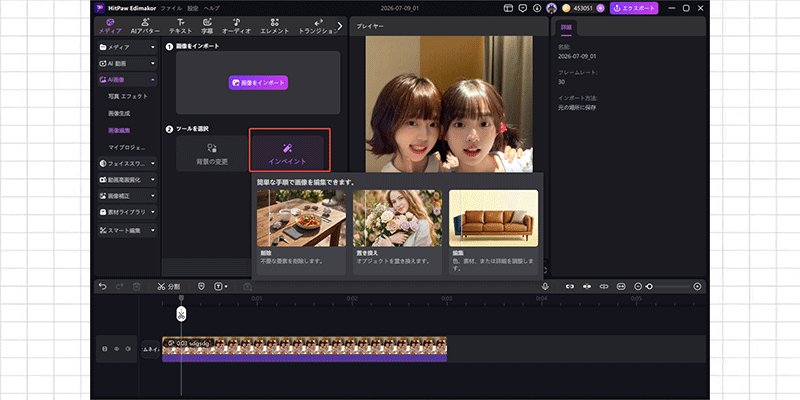Select 画像生成 in the sidebar

pyautogui.click(x=119, y=113)
